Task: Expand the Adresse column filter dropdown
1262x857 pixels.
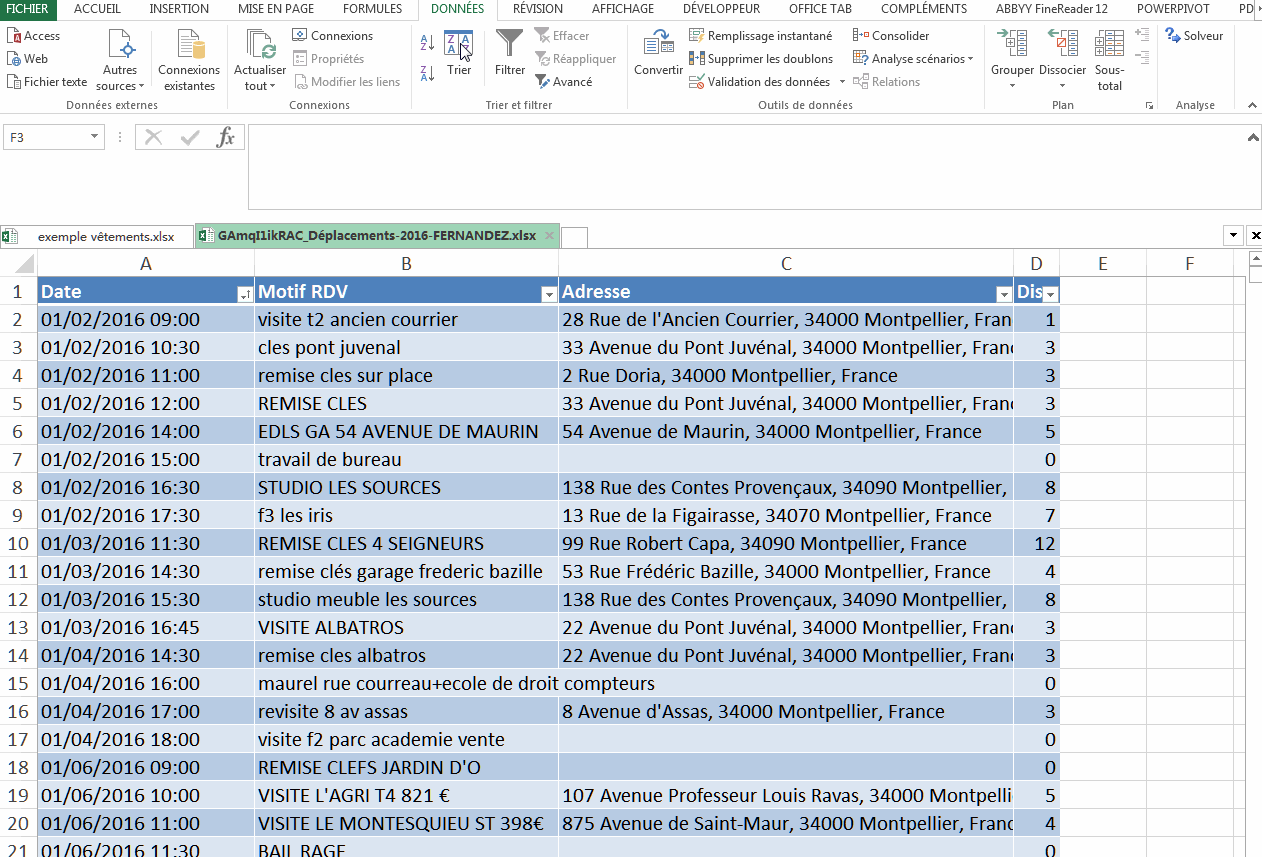Action: point(1003,293)
